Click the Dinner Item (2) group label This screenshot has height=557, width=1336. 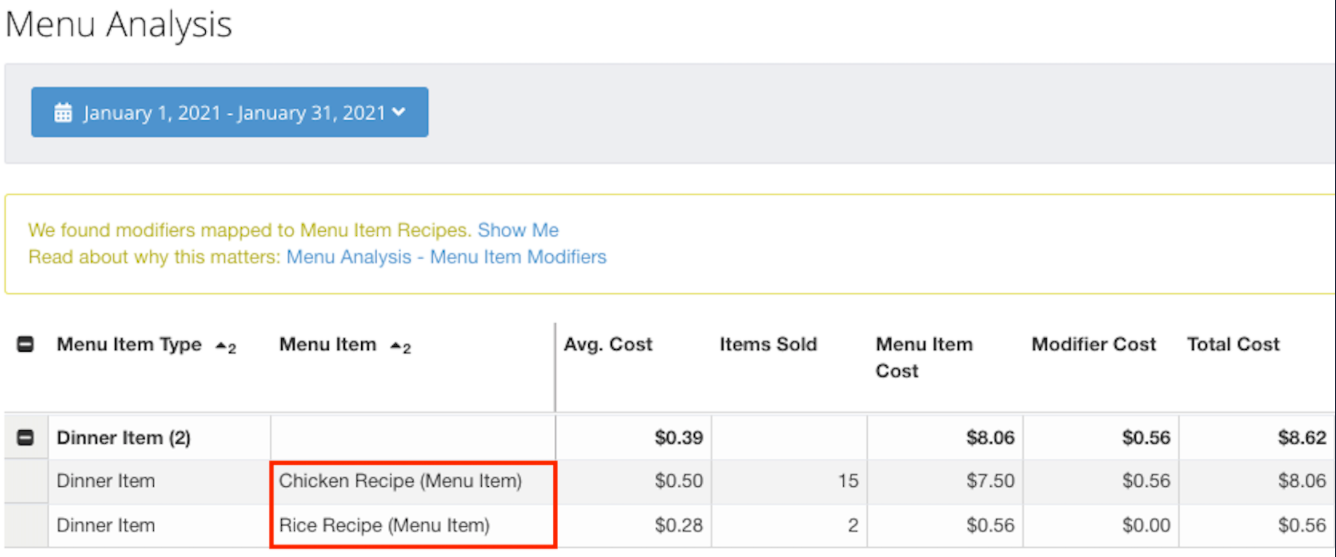point(124,438)
